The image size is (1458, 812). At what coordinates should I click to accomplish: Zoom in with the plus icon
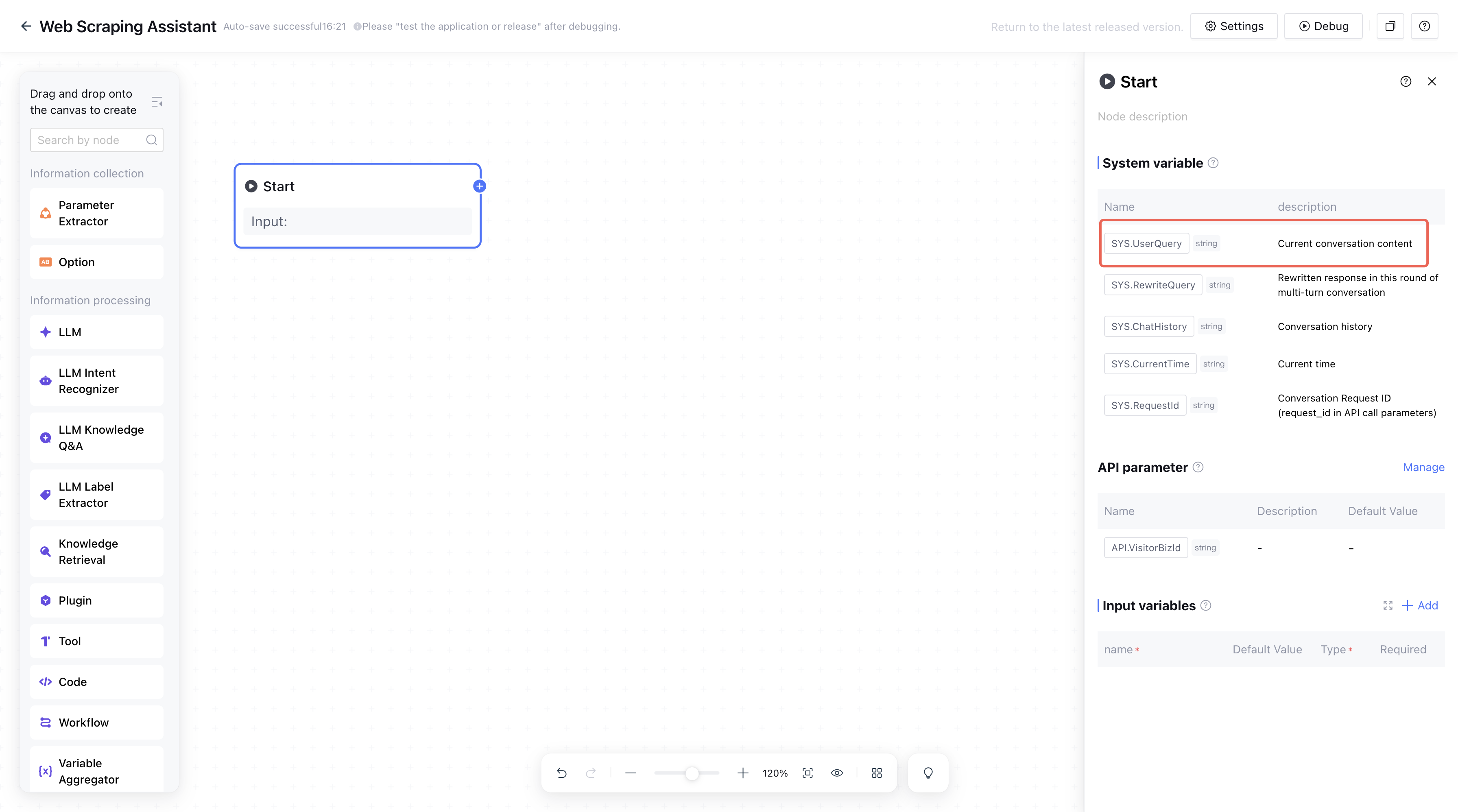pyautogui.click(x=742, y=773)
